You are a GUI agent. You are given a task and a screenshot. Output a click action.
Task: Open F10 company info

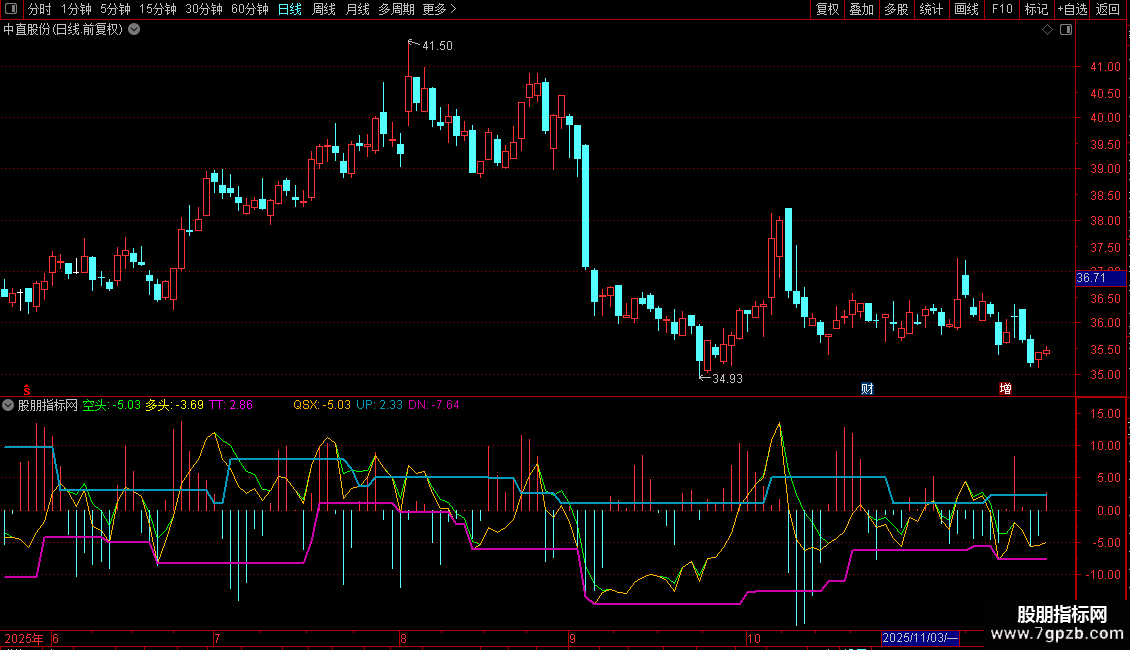point(1002,9)
